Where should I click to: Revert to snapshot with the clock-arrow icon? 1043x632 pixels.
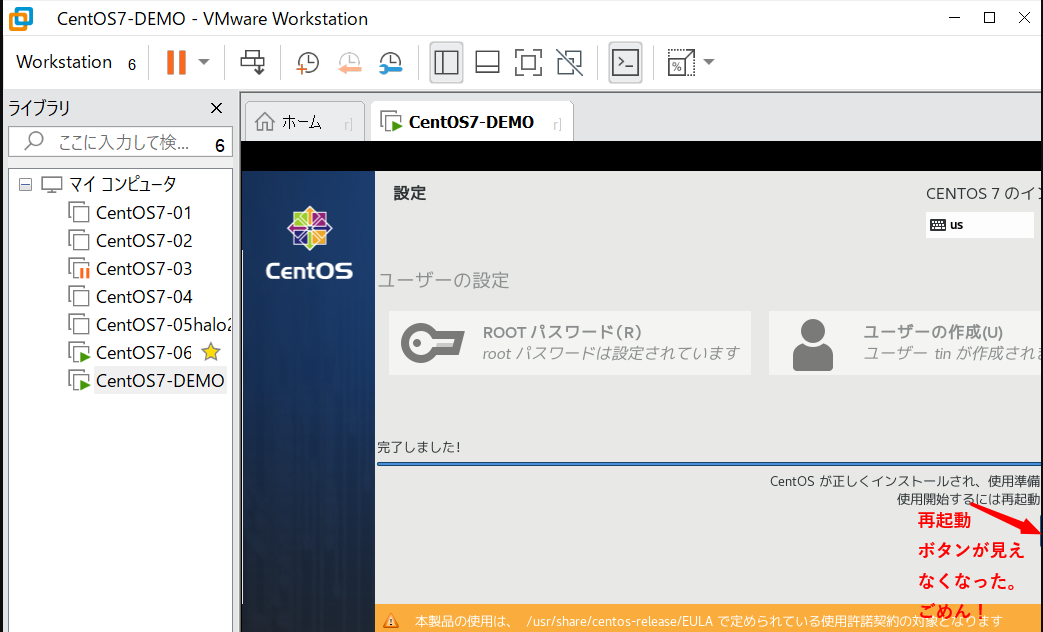click(349, 63)
